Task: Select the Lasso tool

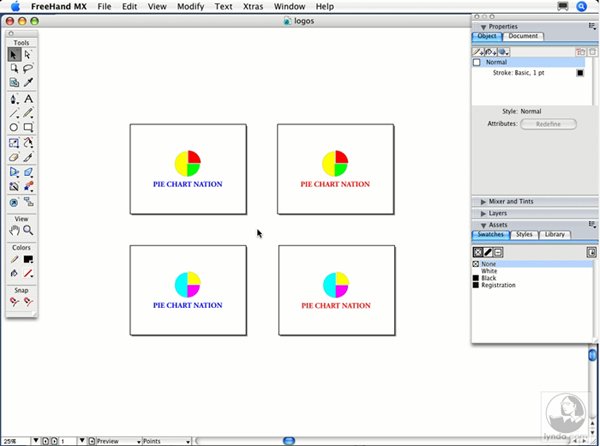Action: pos(29,69)
